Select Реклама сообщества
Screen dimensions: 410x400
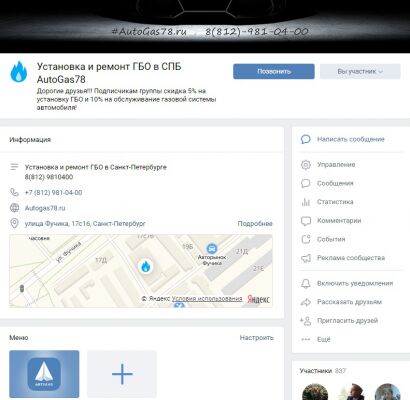point(351,258)
